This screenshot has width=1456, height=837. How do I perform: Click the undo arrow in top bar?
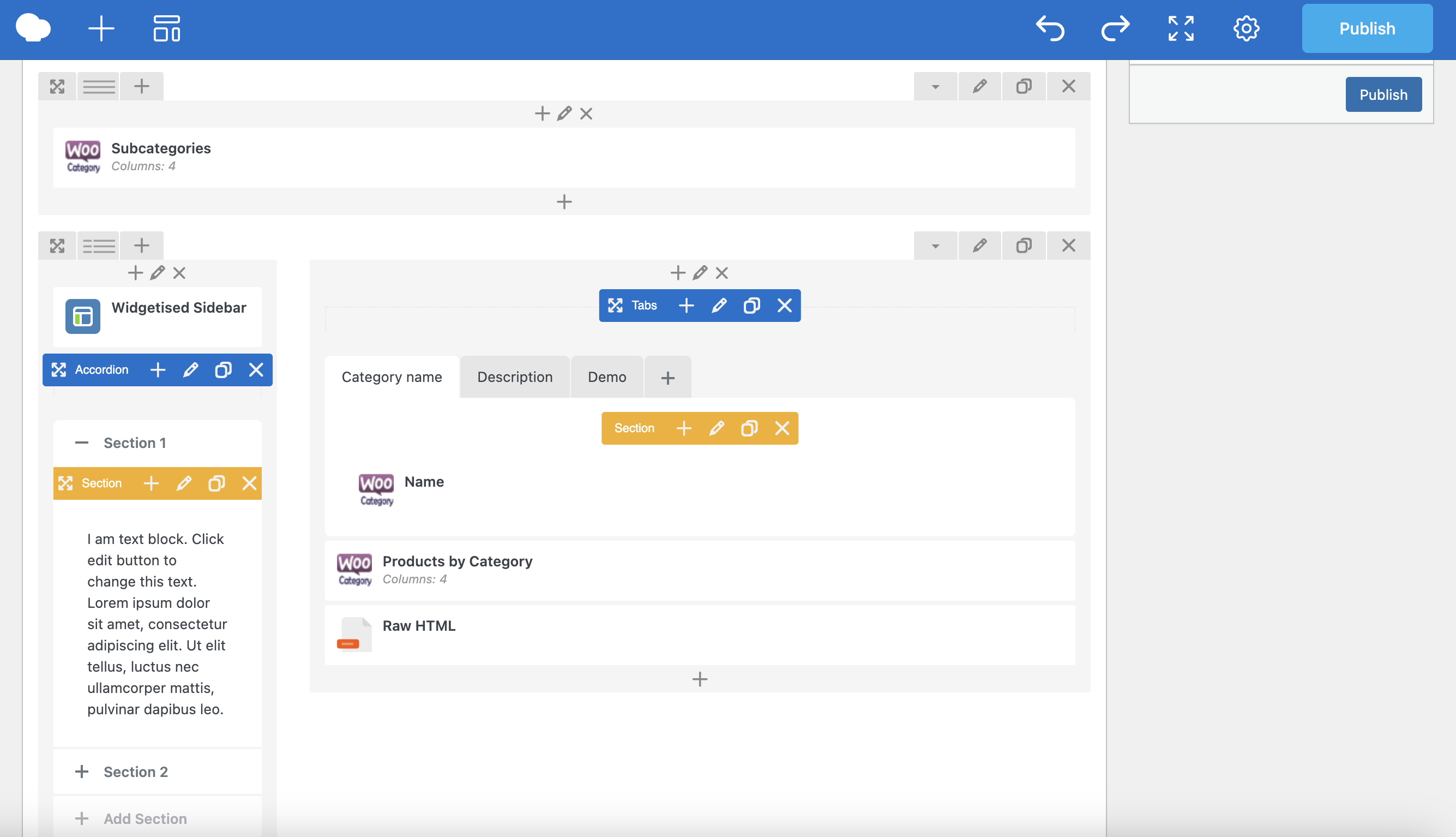pos(1050,29)
